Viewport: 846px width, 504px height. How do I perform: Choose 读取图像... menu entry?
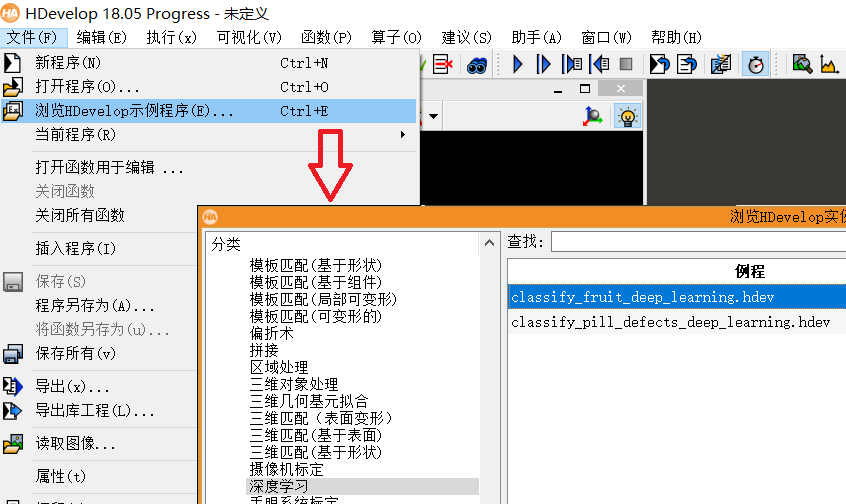click(76, 444)
